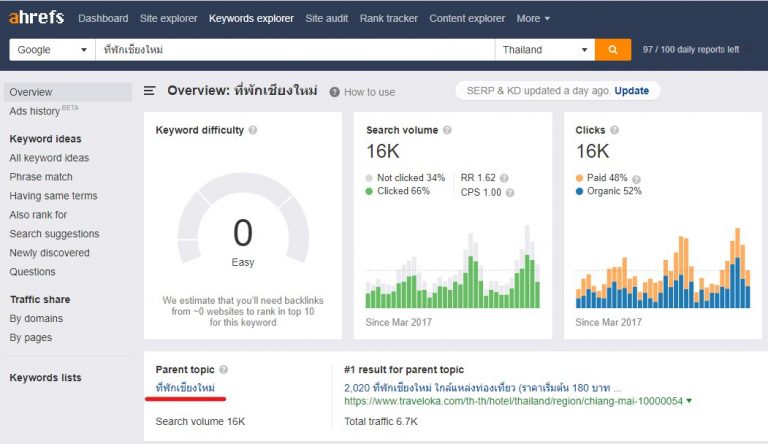Click the ahrefs logo
The image size is (768, 444).
37,18
